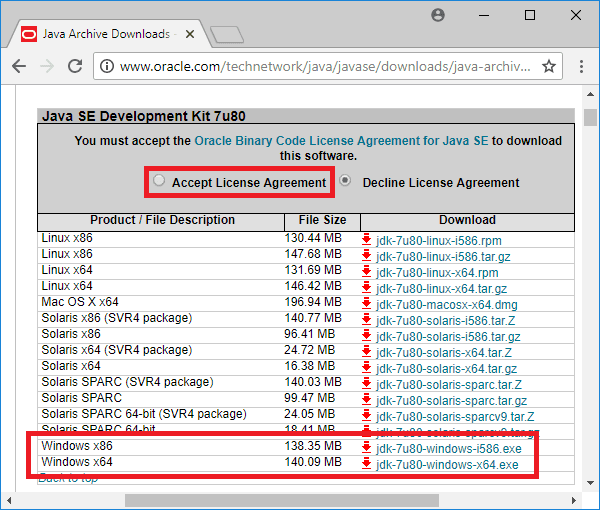Click red download arrow for windows-x64.exe
Screen dimensions: 600x510
[x=366, y=463]
